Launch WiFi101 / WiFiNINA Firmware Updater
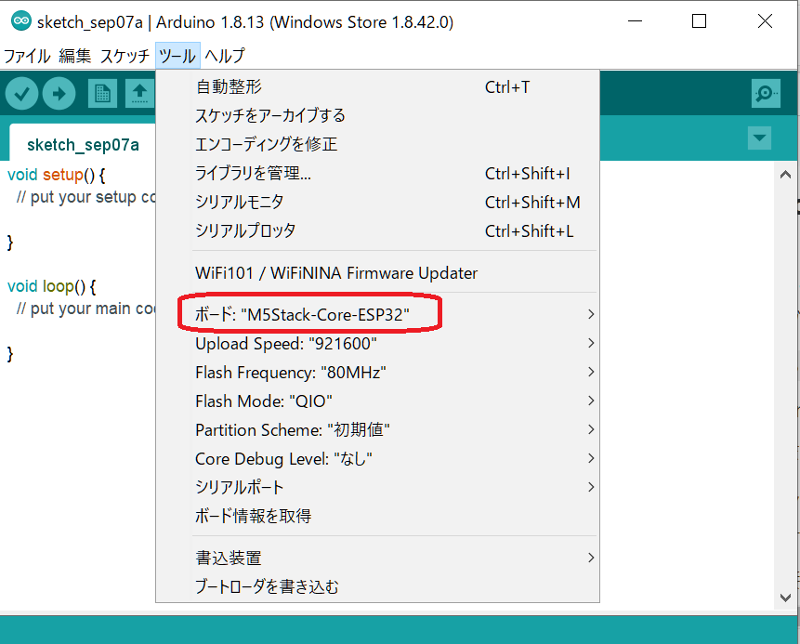 pyautogui.click(x=378, y=273)
